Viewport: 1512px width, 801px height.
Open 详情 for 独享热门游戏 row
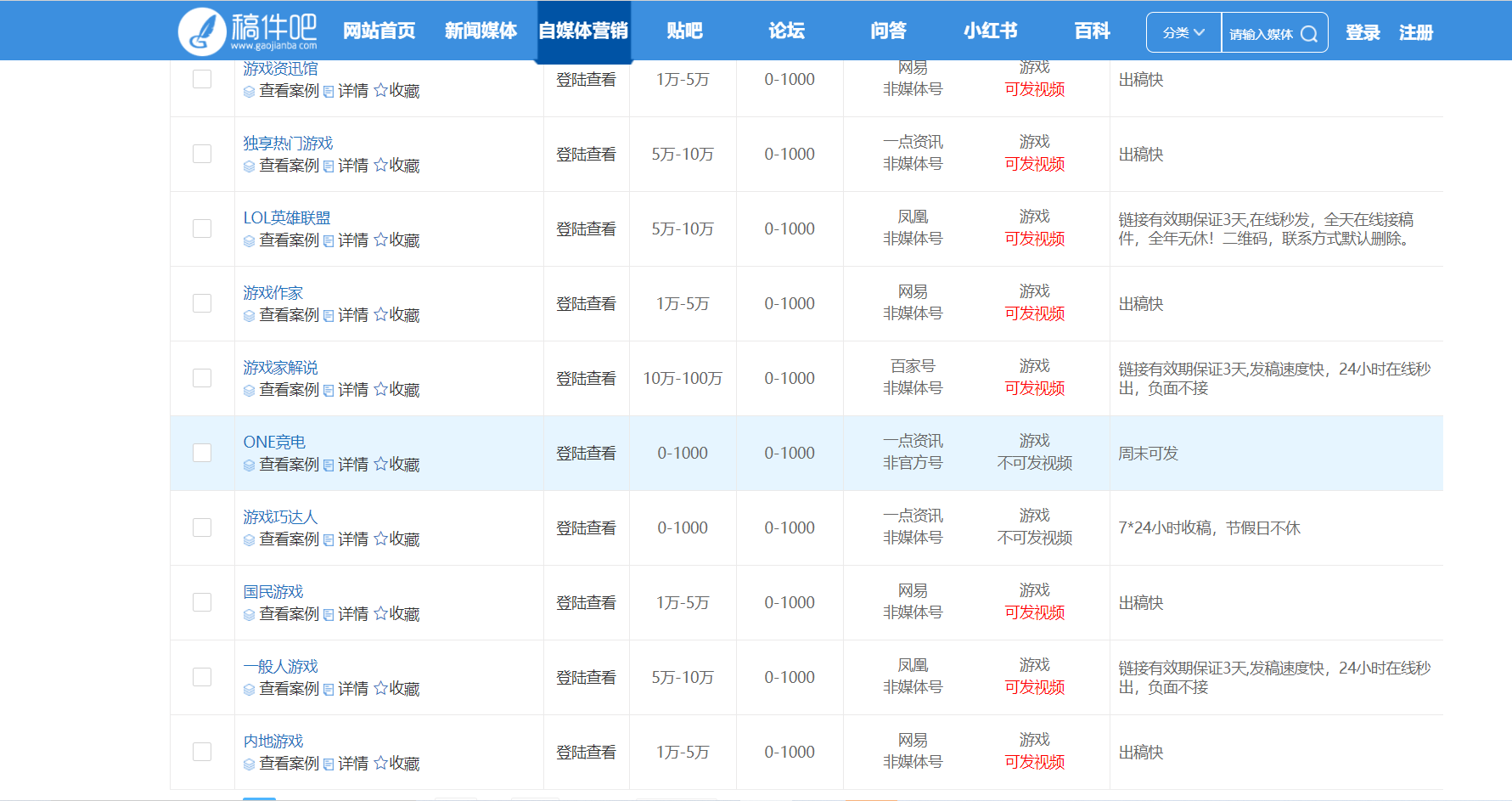point(346,166)
